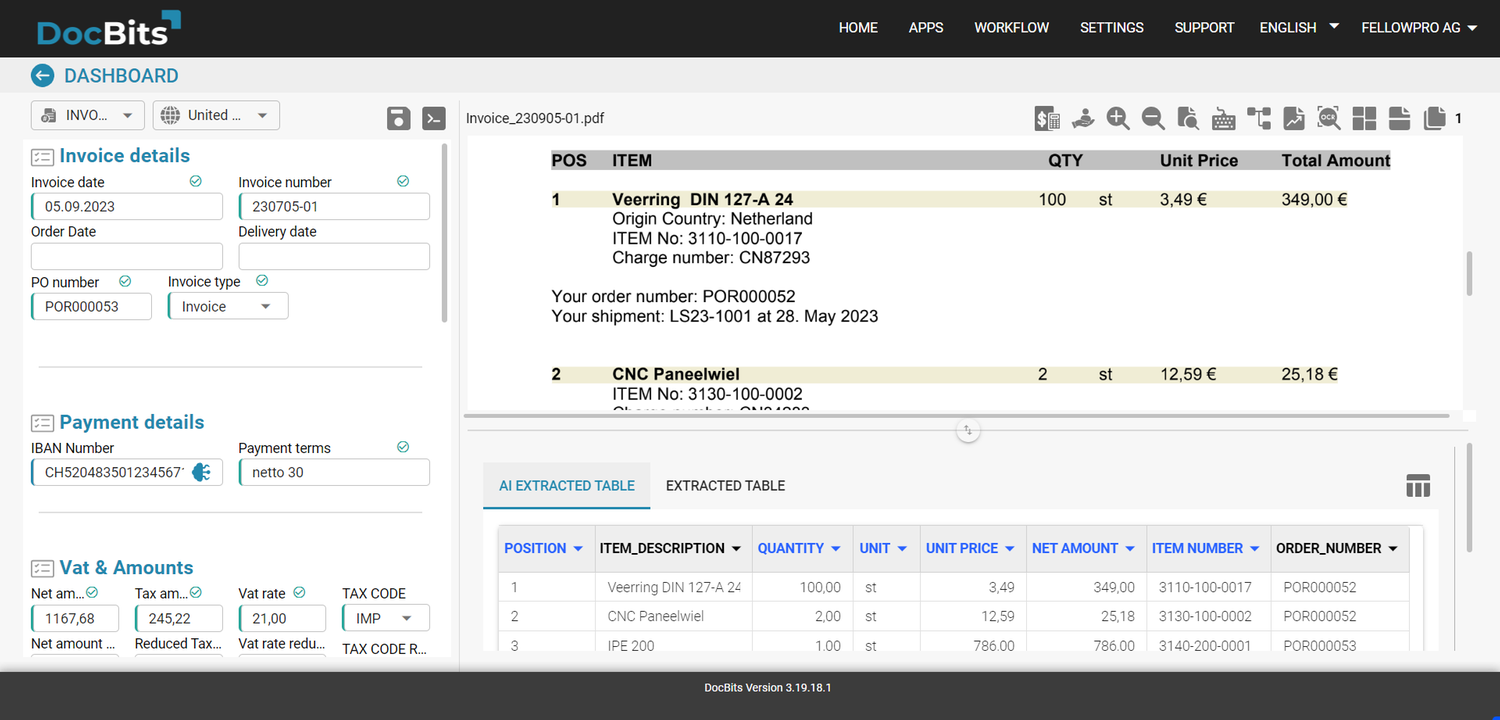Toggle the validation checkmark next to Invoice date
This screenshot has height=720, width=1500.
(195, 181)
